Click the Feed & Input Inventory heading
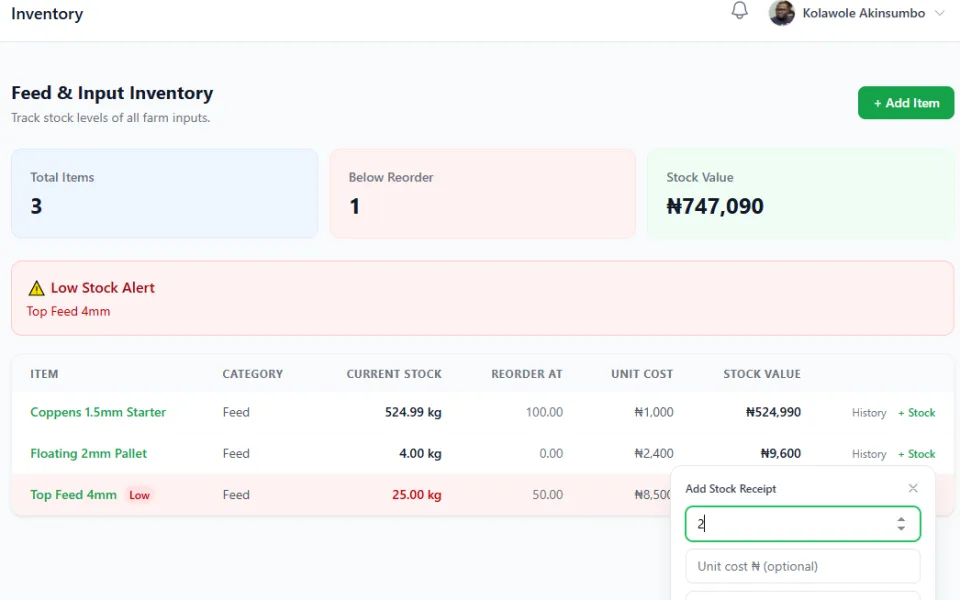Image resolution: width=960 pixels, height=600 pixels. pos(112,93)
